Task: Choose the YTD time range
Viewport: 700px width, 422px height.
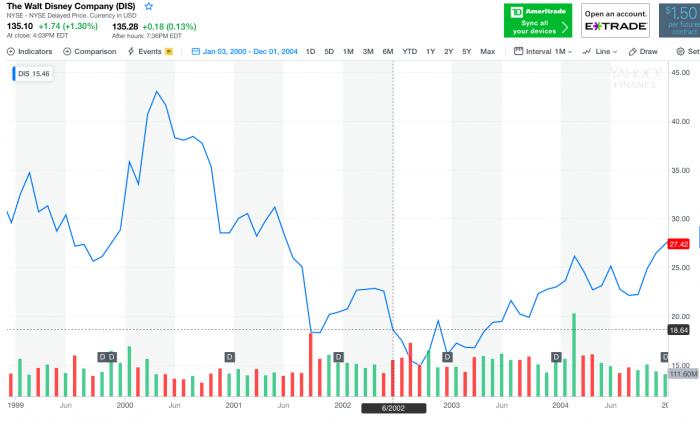Action: tap(410, 51)
